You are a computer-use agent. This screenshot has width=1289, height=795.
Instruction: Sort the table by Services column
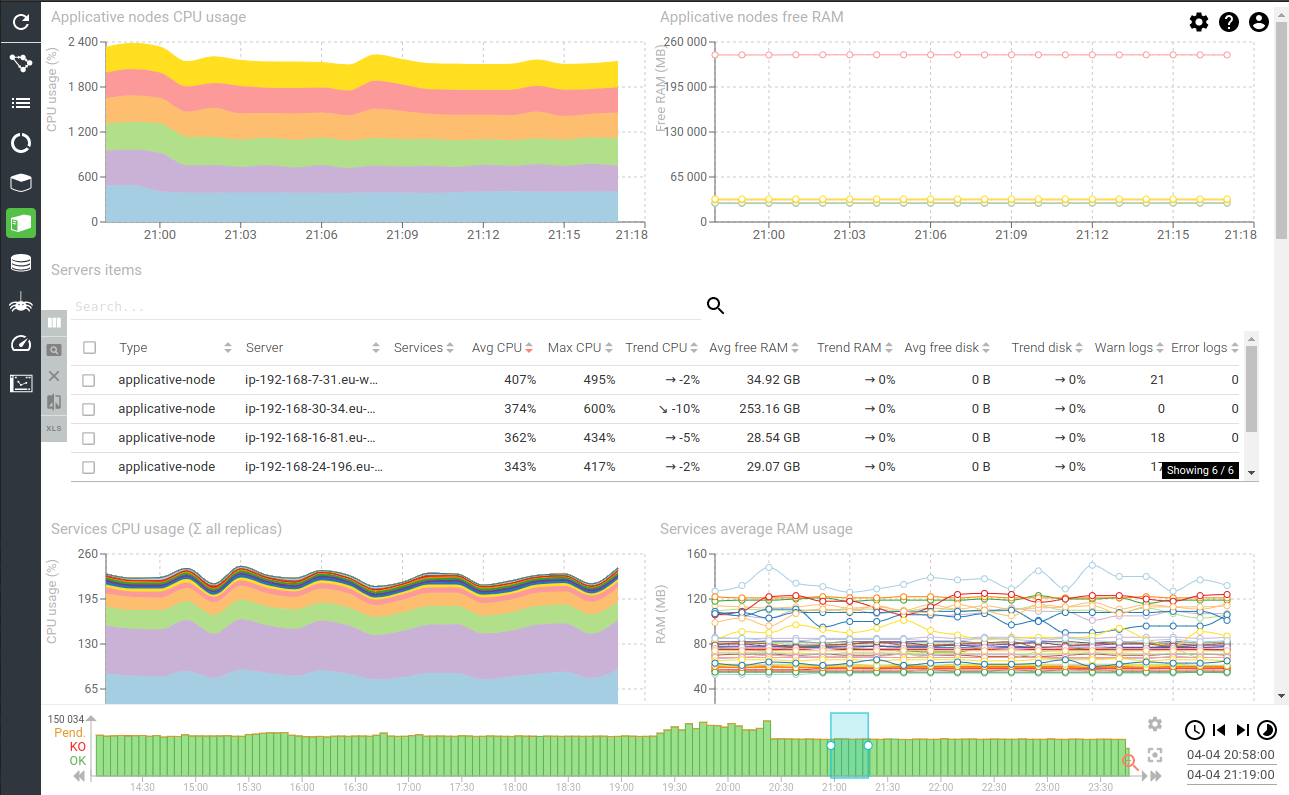coord(424,348)
